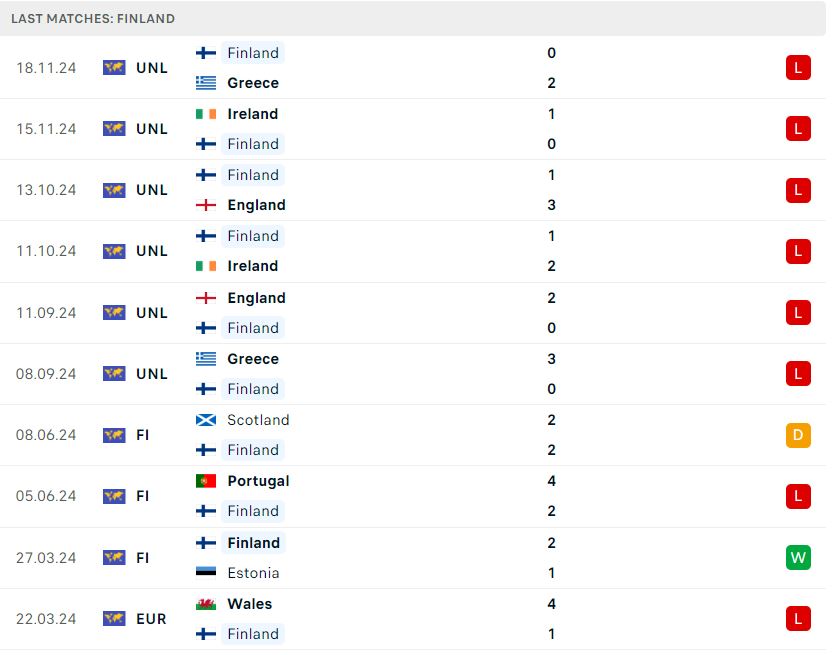Click the Ireland flag in 15.11.24 match
Image resolution: width=832 pixels, height=655 pixels.
pyautogui.click(x=206, y=114)
